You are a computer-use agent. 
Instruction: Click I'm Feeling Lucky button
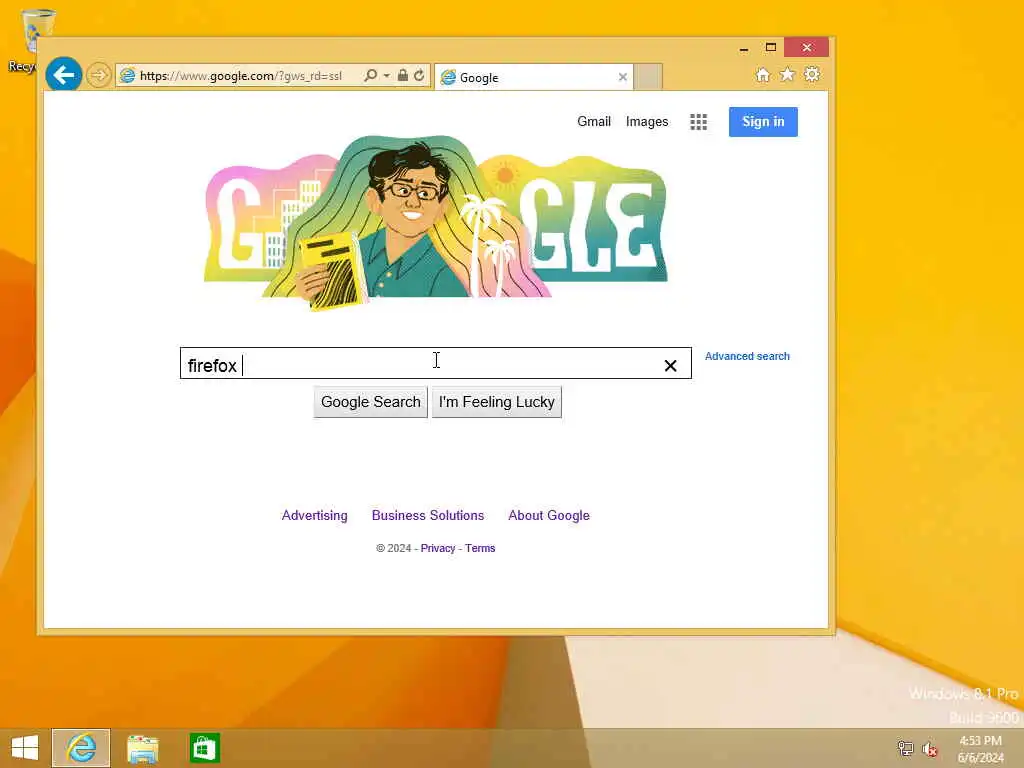496,402
